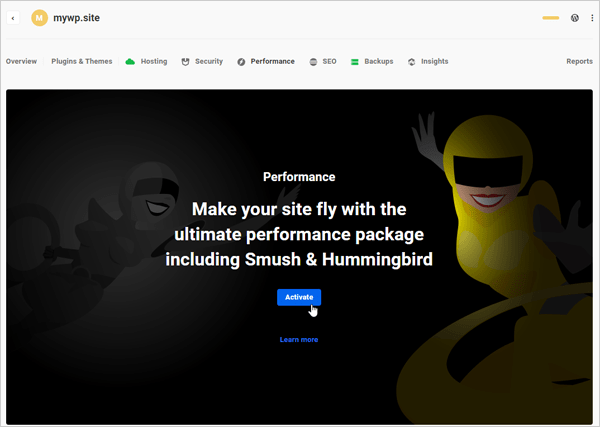
Task: Click the yellow M site avatar
Action: tap(40, 18)
